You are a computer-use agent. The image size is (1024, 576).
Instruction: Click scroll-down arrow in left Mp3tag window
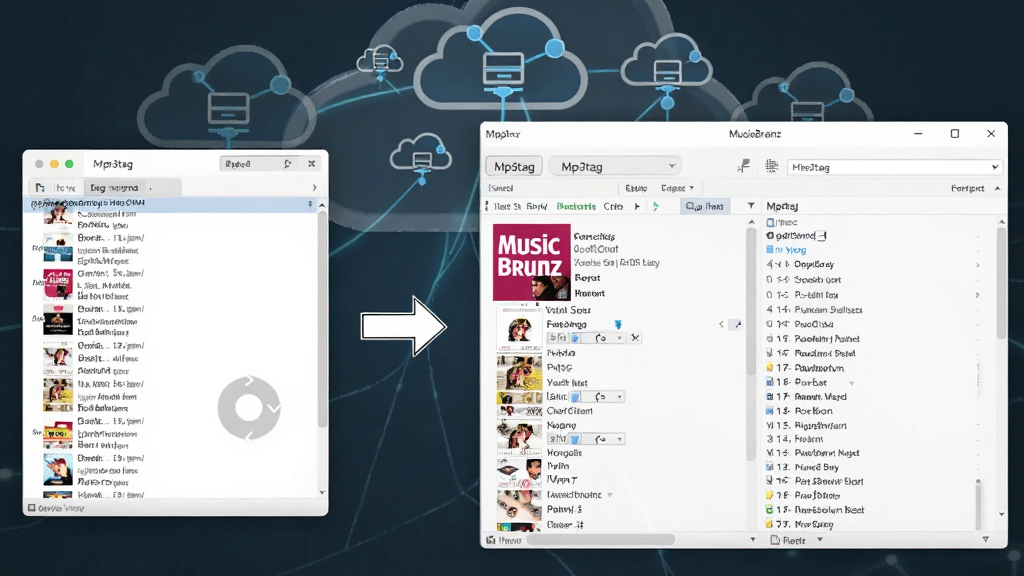322,492
